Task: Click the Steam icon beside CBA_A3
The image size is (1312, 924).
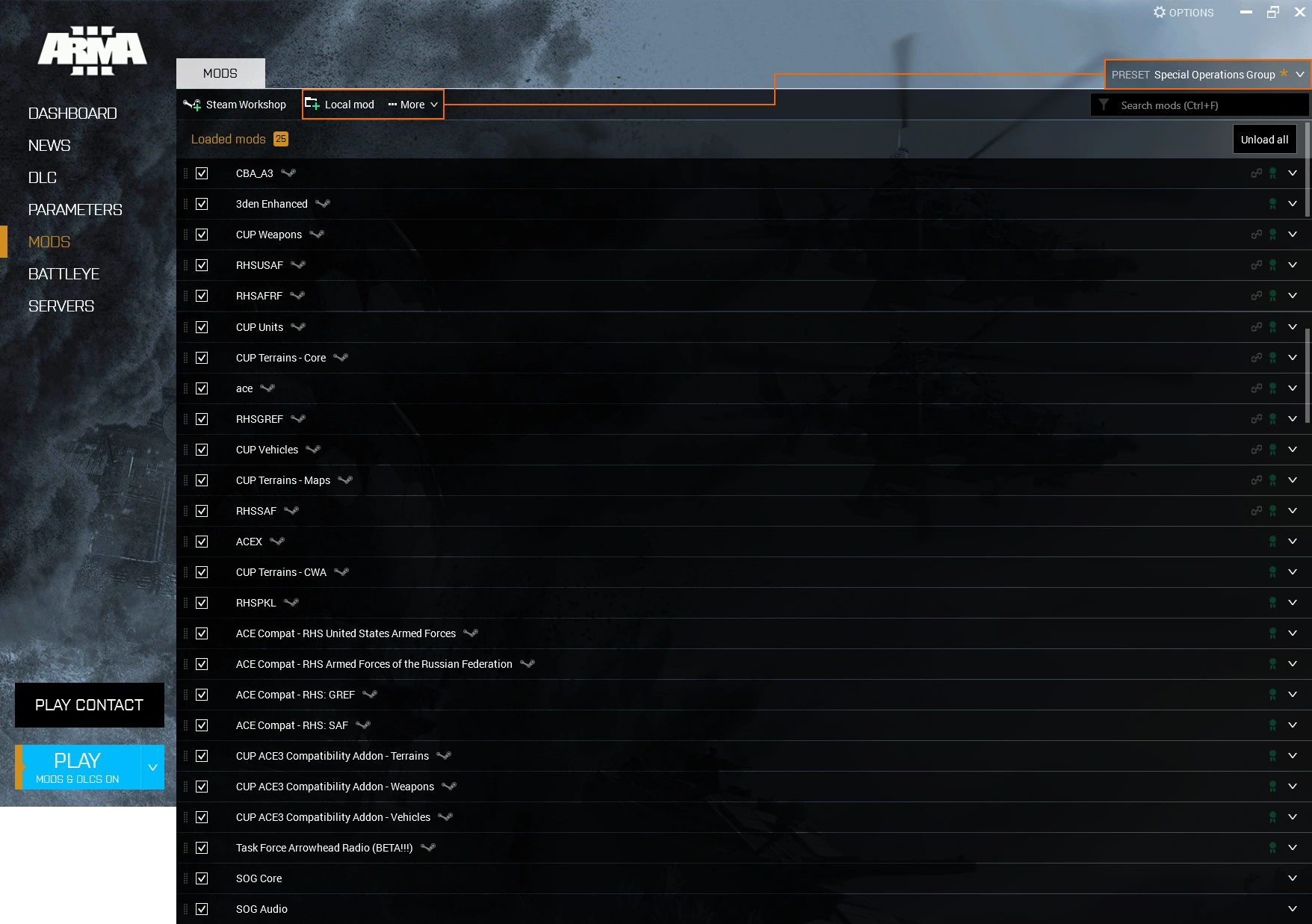Action: pyautogui.click(x=288, y=173)
